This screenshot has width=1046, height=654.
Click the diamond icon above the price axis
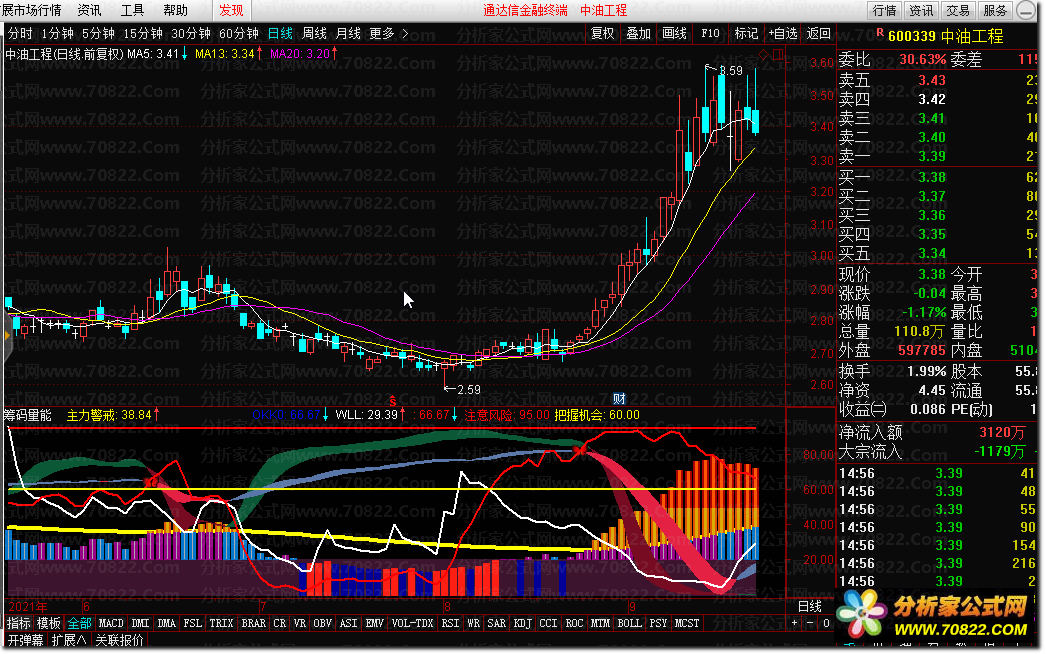(x=763, y=54)
